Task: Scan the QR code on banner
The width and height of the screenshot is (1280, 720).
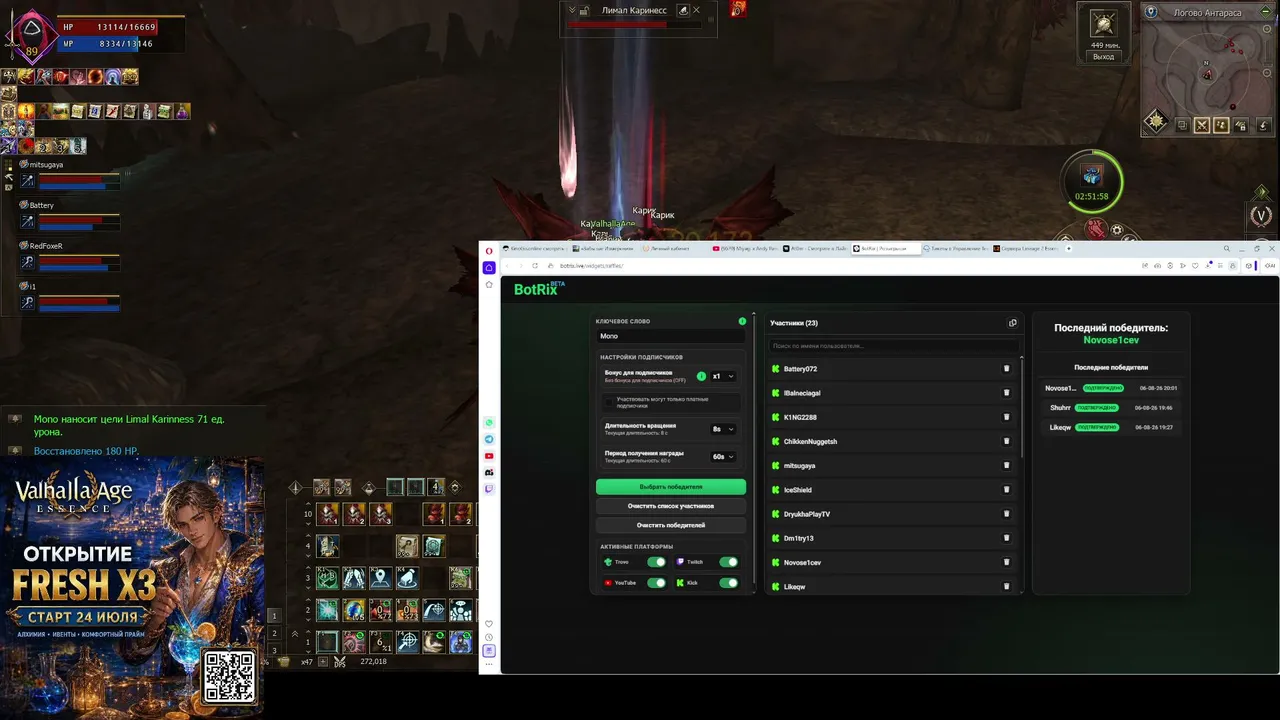Action: click(229, 677)
